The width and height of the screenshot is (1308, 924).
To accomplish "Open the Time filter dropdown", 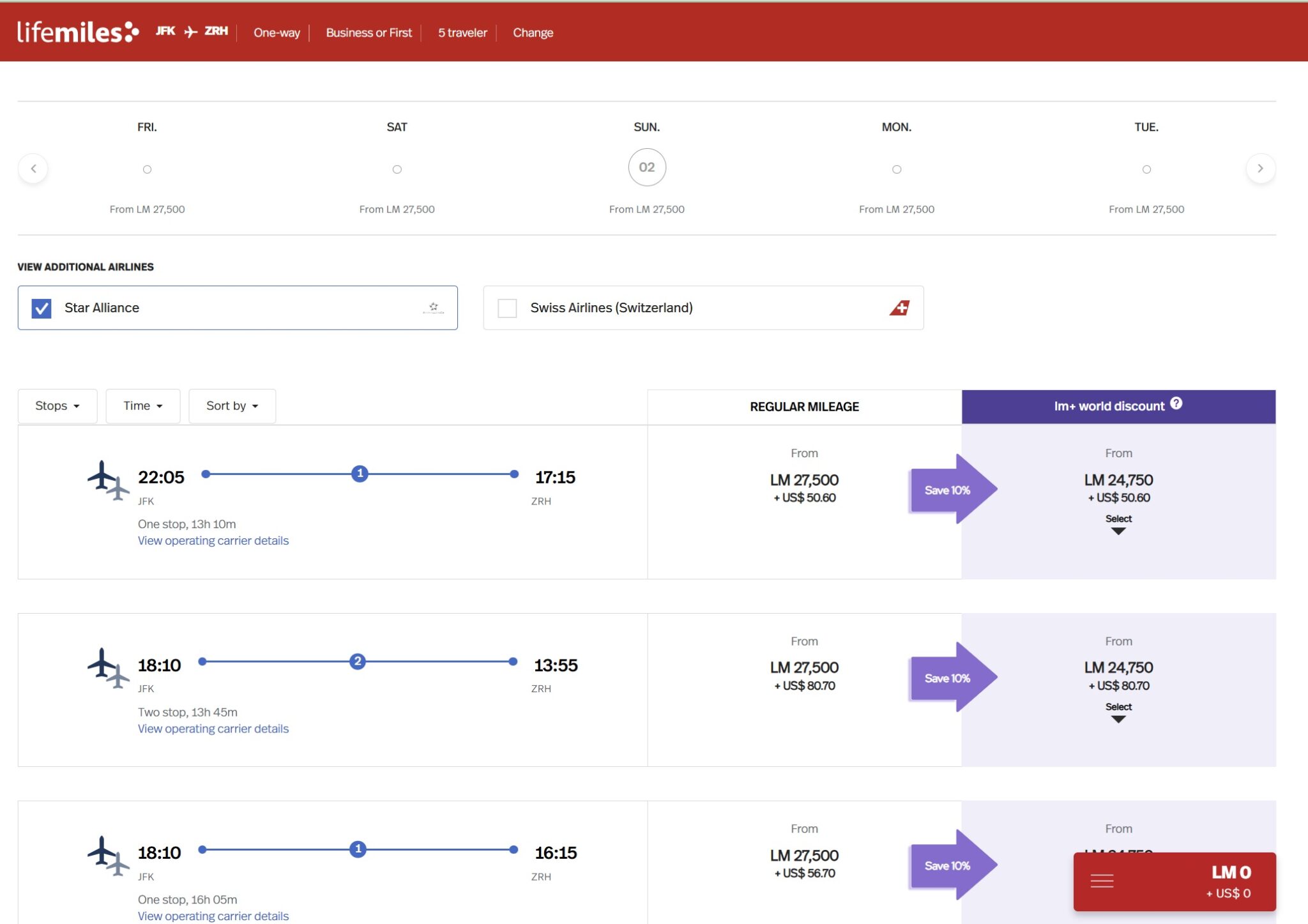I will coord(142,406).
